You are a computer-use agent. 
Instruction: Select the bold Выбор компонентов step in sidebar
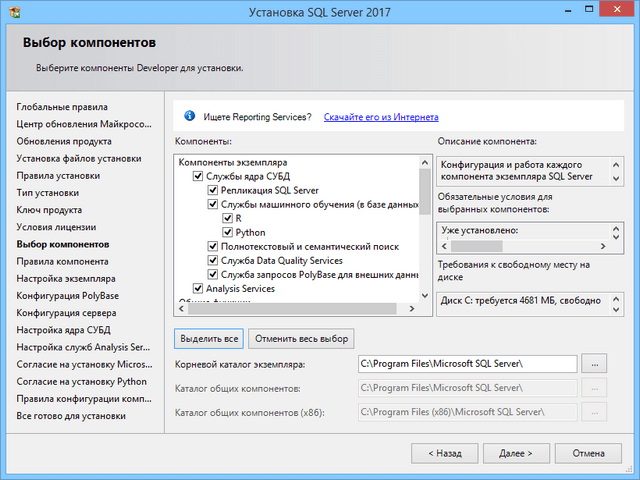point(63,244)
